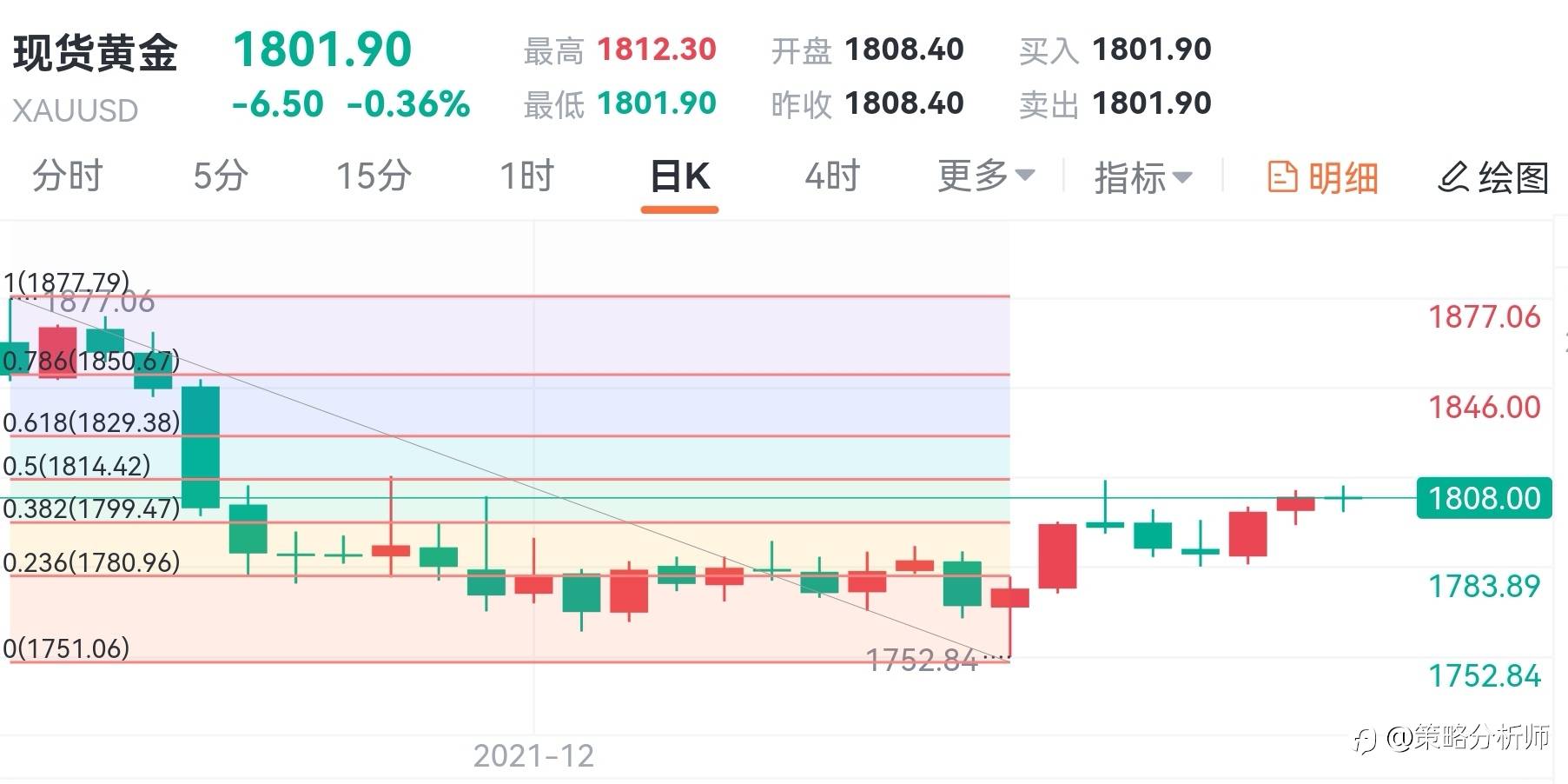Switch to the 分时 chart tab
This screenshot has height=784, width=1568.
(68, 176)
